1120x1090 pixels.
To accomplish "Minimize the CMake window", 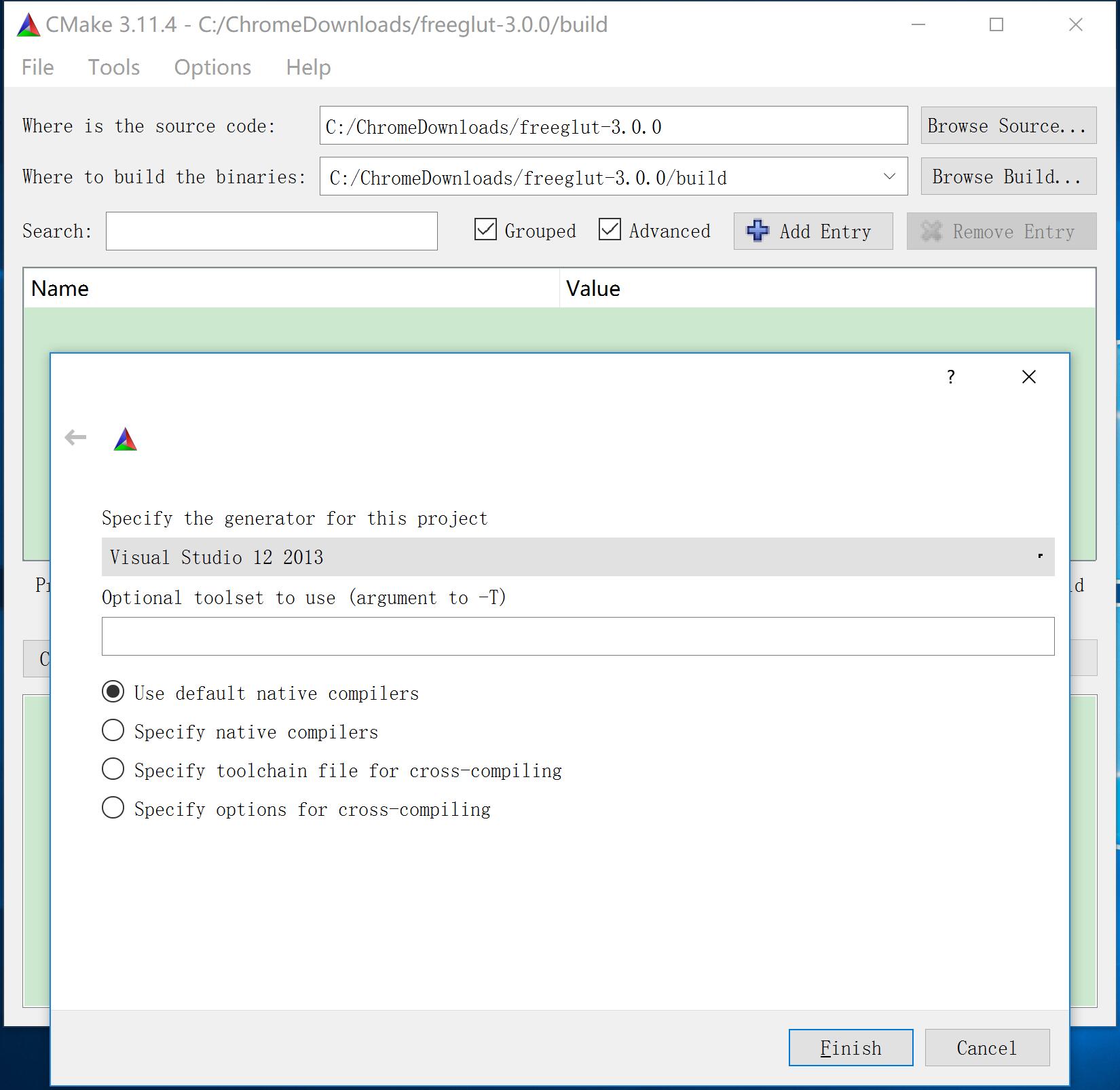I will [918, 25].
